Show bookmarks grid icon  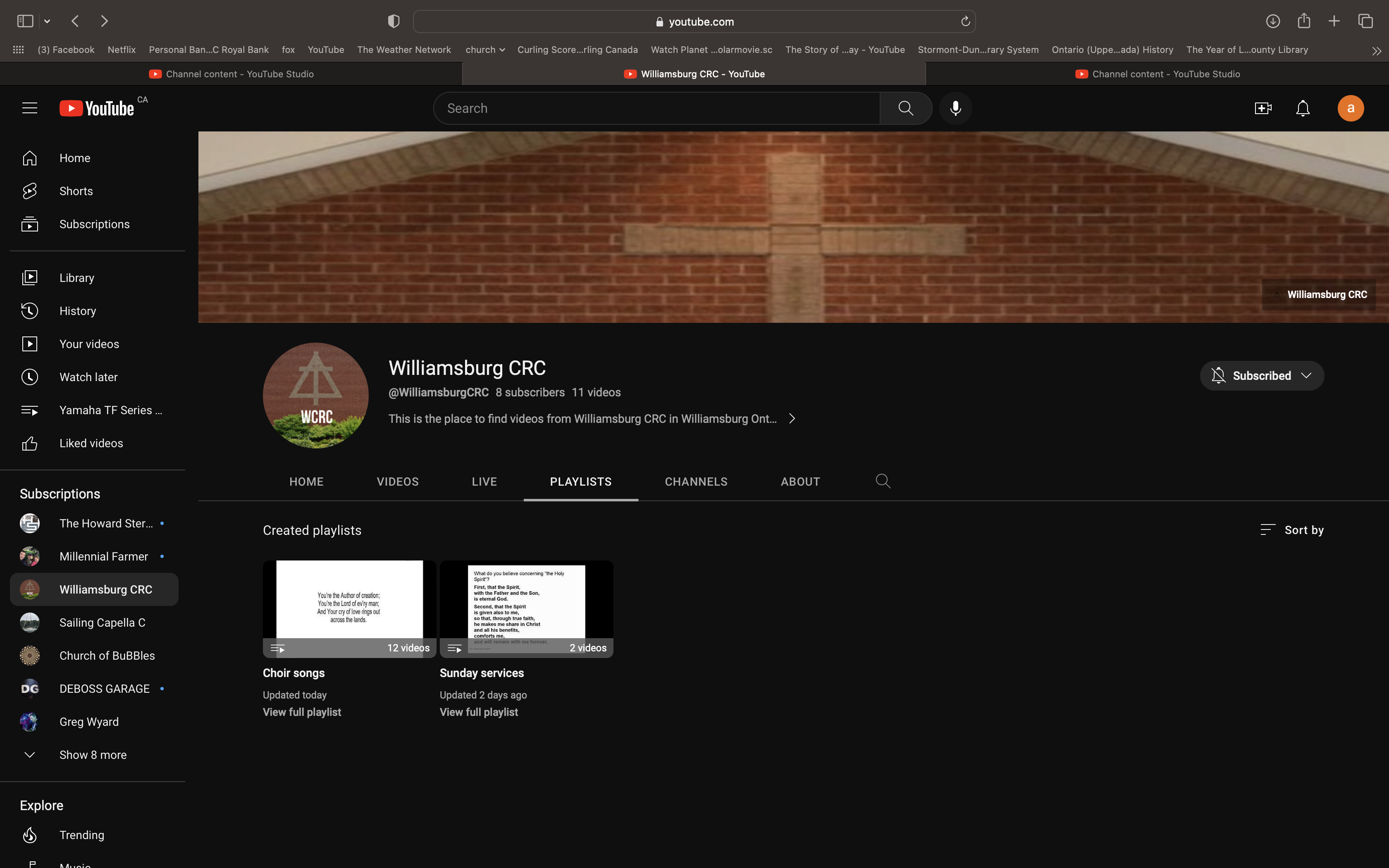click(x=18, y=50)
